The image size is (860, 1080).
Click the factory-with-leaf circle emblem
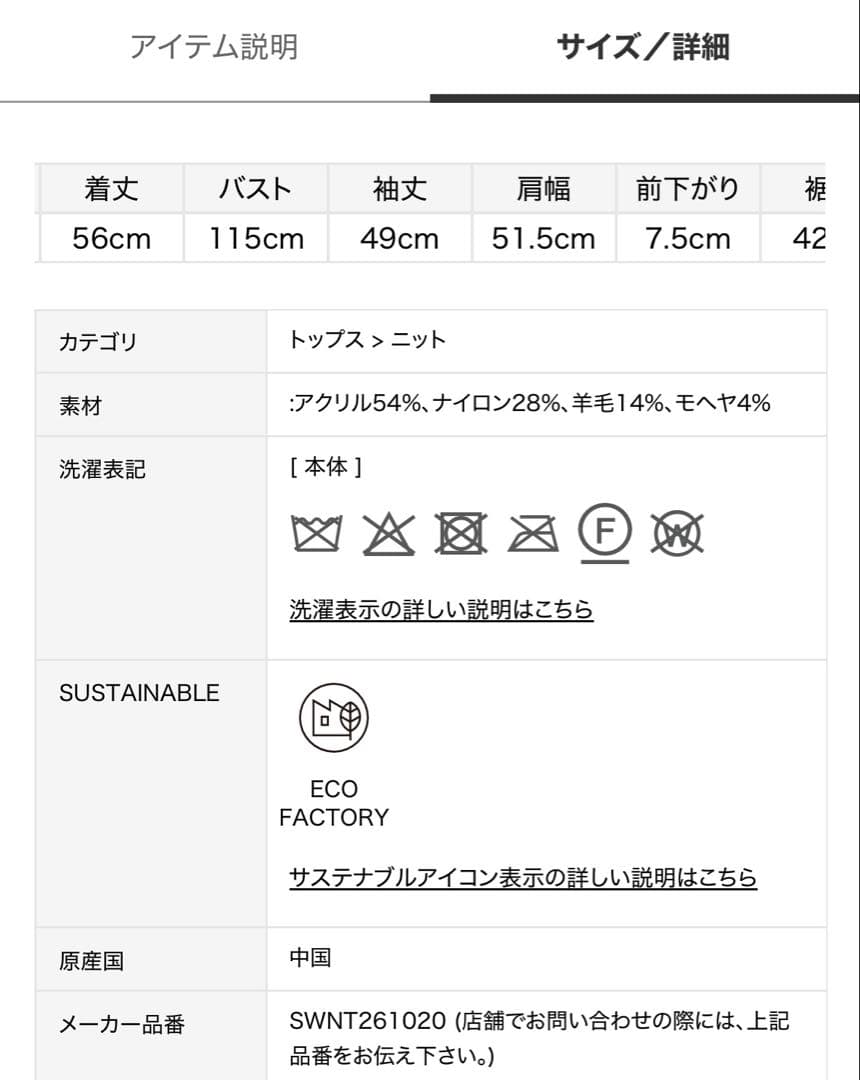(x=334, y=716)
